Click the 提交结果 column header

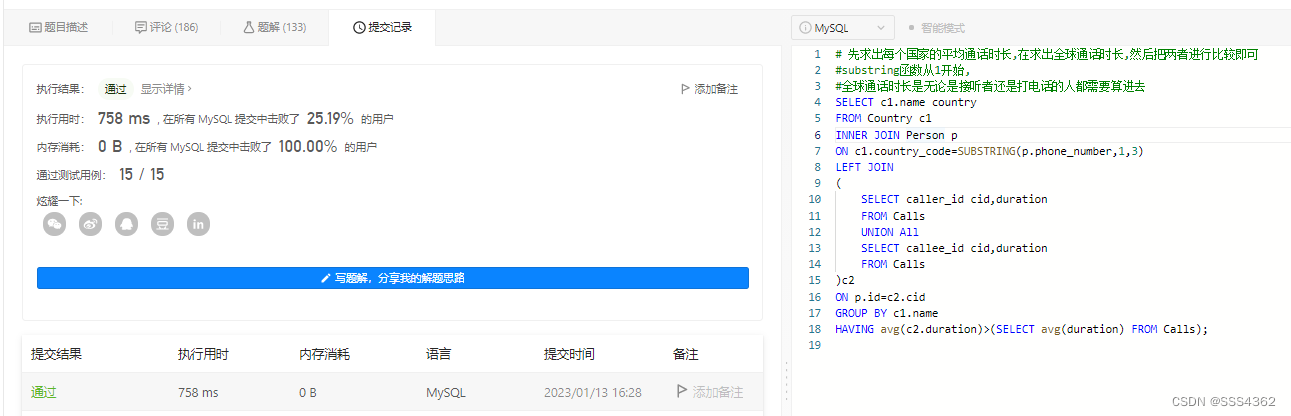pyautogui.click(x=56, y=354)
